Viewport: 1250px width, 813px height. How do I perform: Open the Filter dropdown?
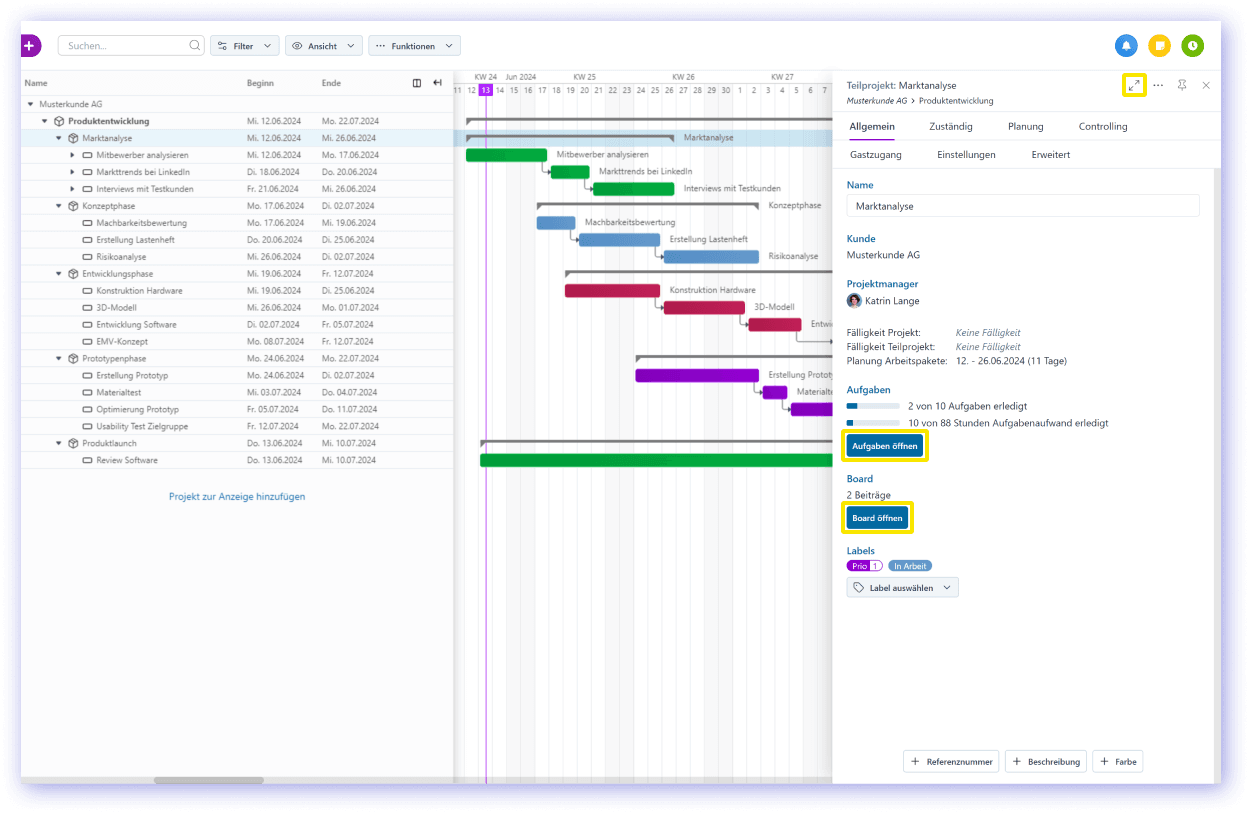244,46
